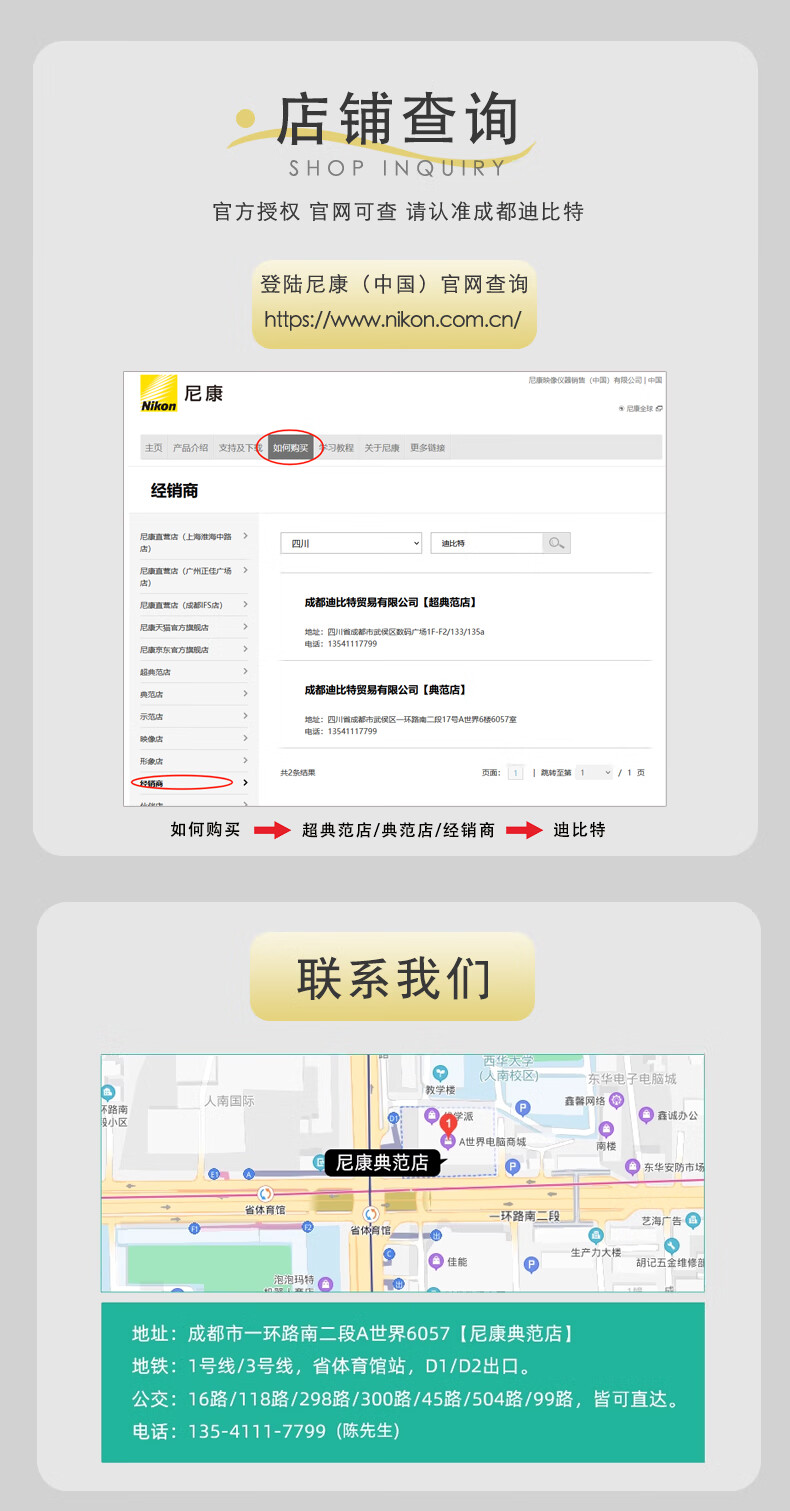The image size is (790, 1511).
Task: Go to the 主页 tab
Action: (x=153, y=448)
